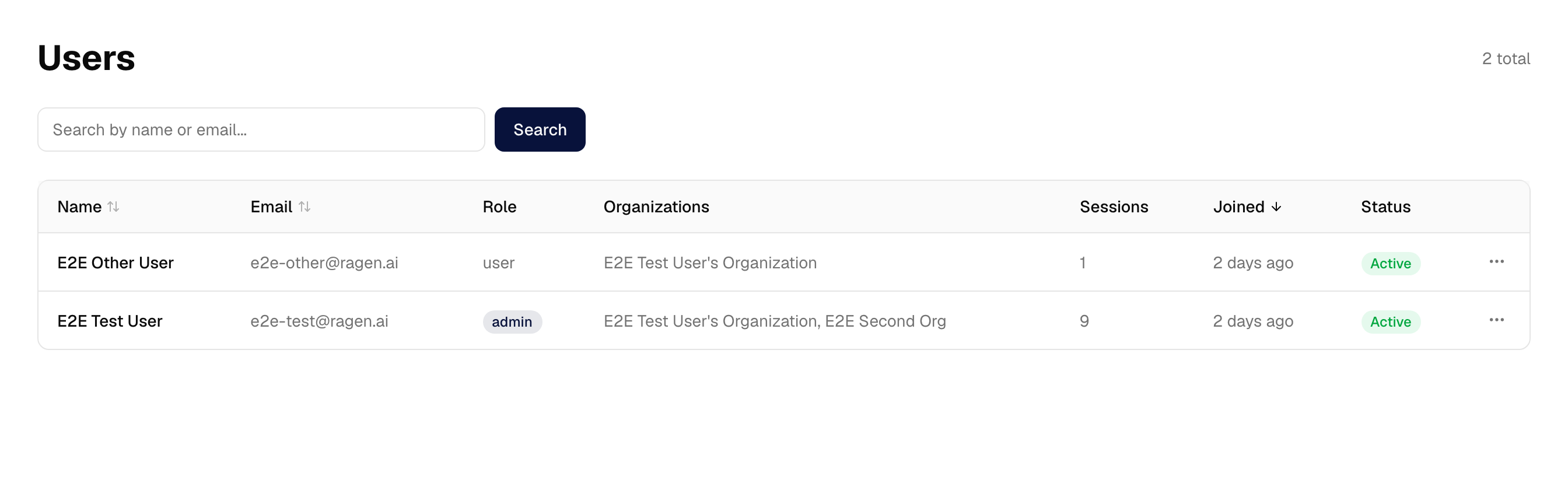The image size is (1568, 490).
Task: Click the Sessions column header
Action: 1114,207
